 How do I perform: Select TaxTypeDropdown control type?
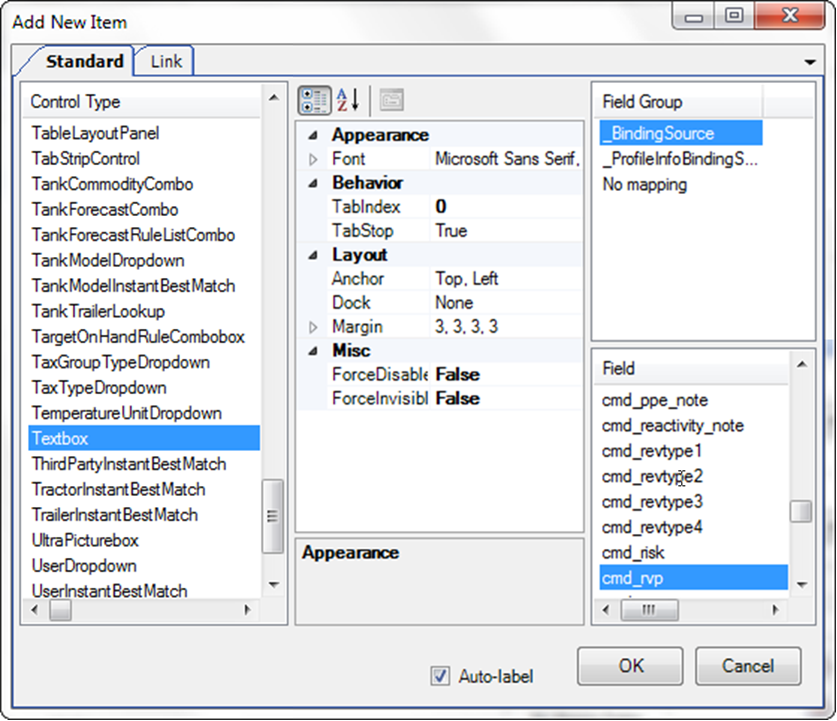point(99,387)
